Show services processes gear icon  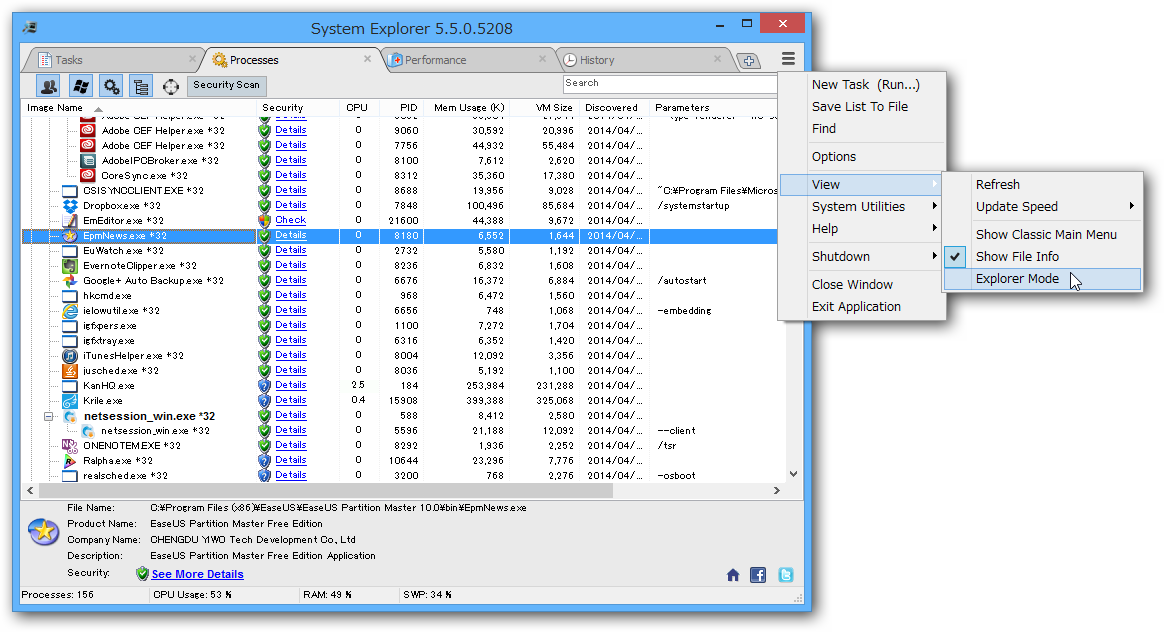pyautogui.click(x=111, y=86)
